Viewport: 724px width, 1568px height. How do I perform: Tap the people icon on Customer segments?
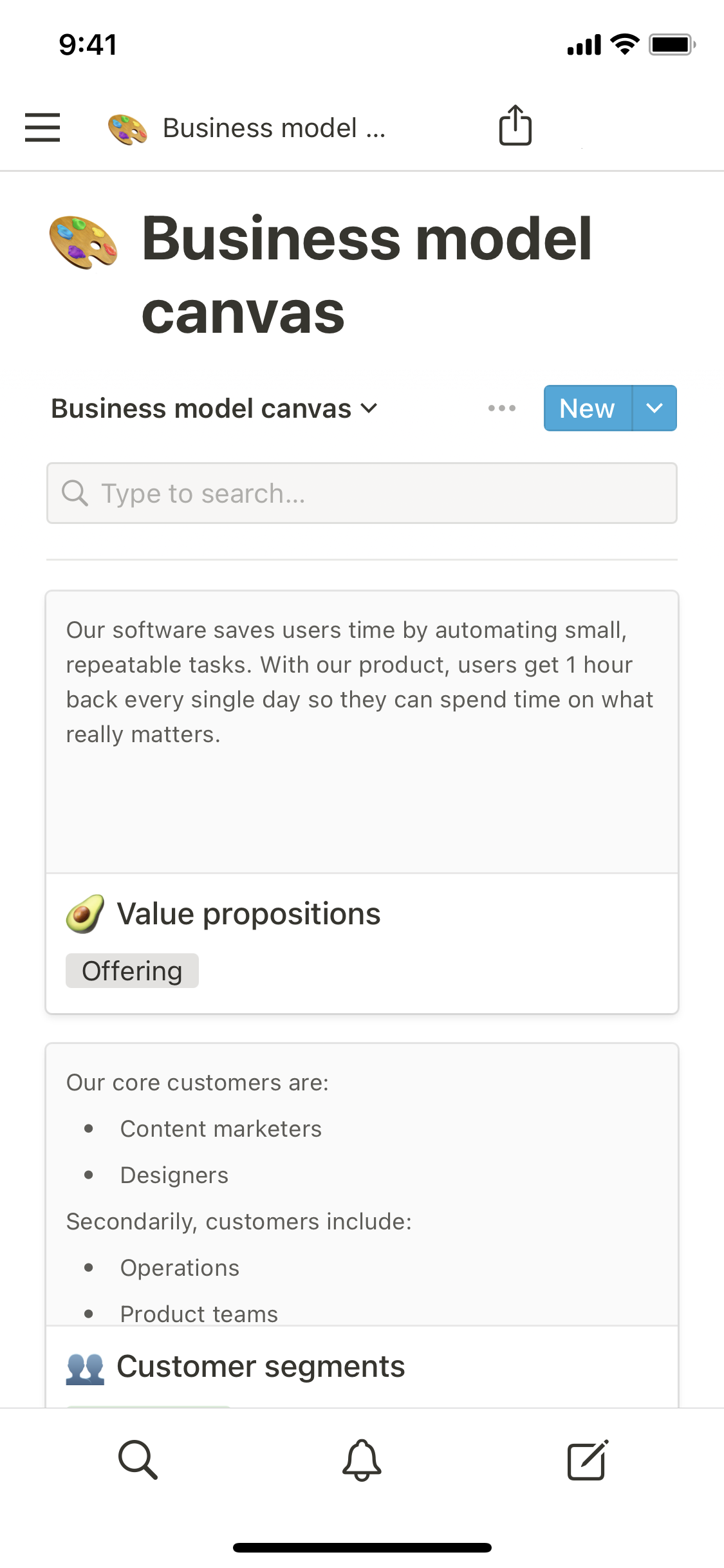(85, 1368)
